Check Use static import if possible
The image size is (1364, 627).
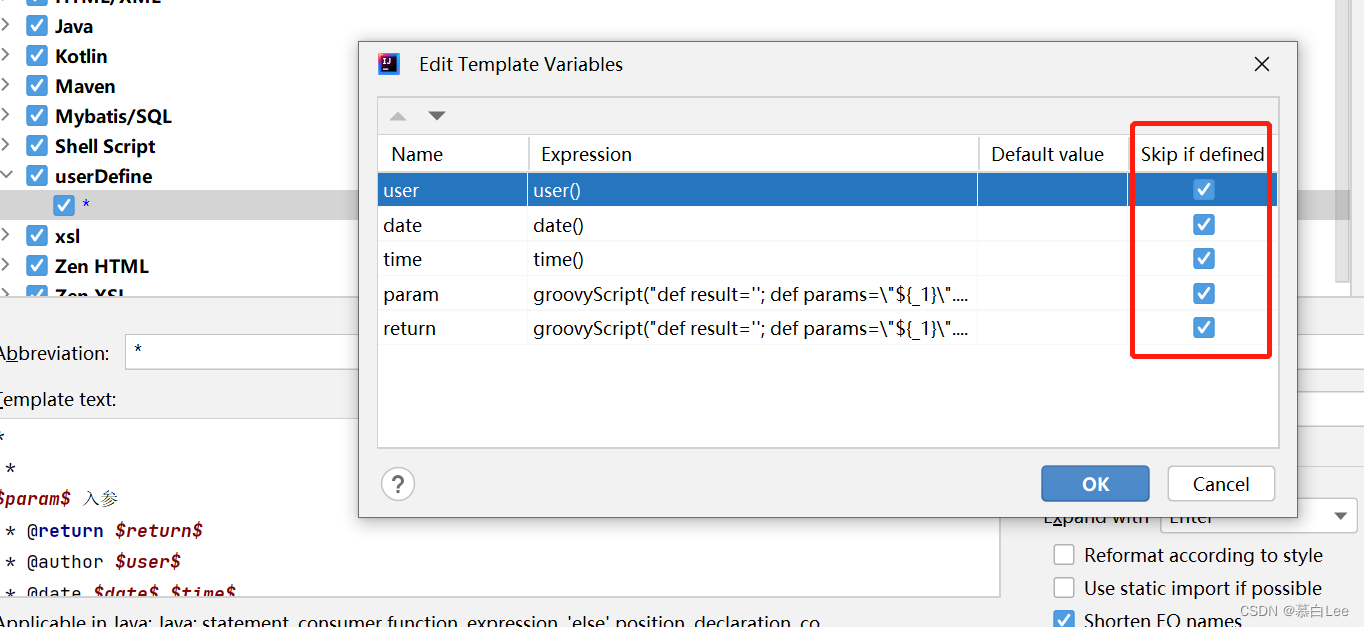[1065, 588]
